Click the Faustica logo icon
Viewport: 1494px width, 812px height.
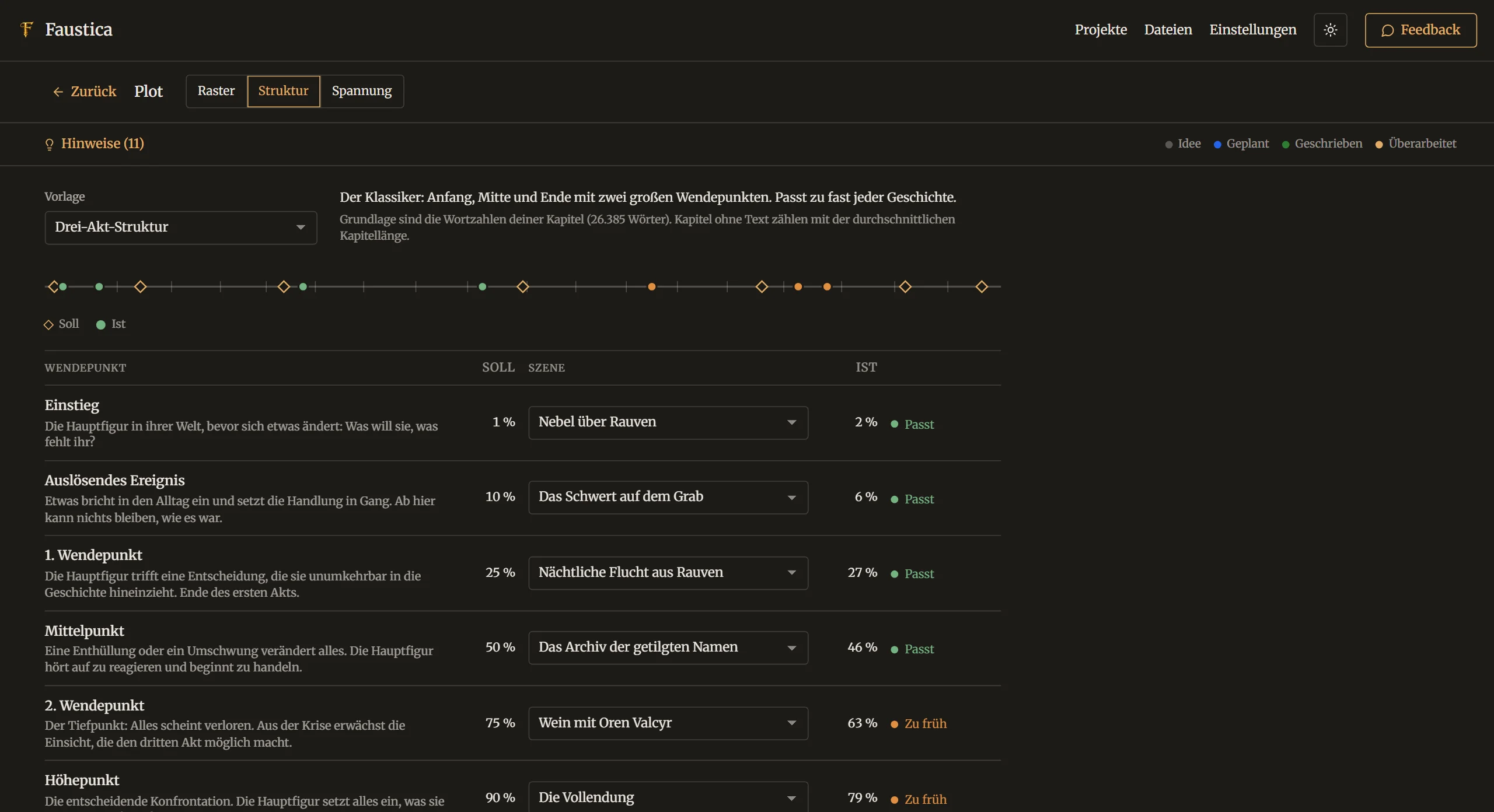26,29
